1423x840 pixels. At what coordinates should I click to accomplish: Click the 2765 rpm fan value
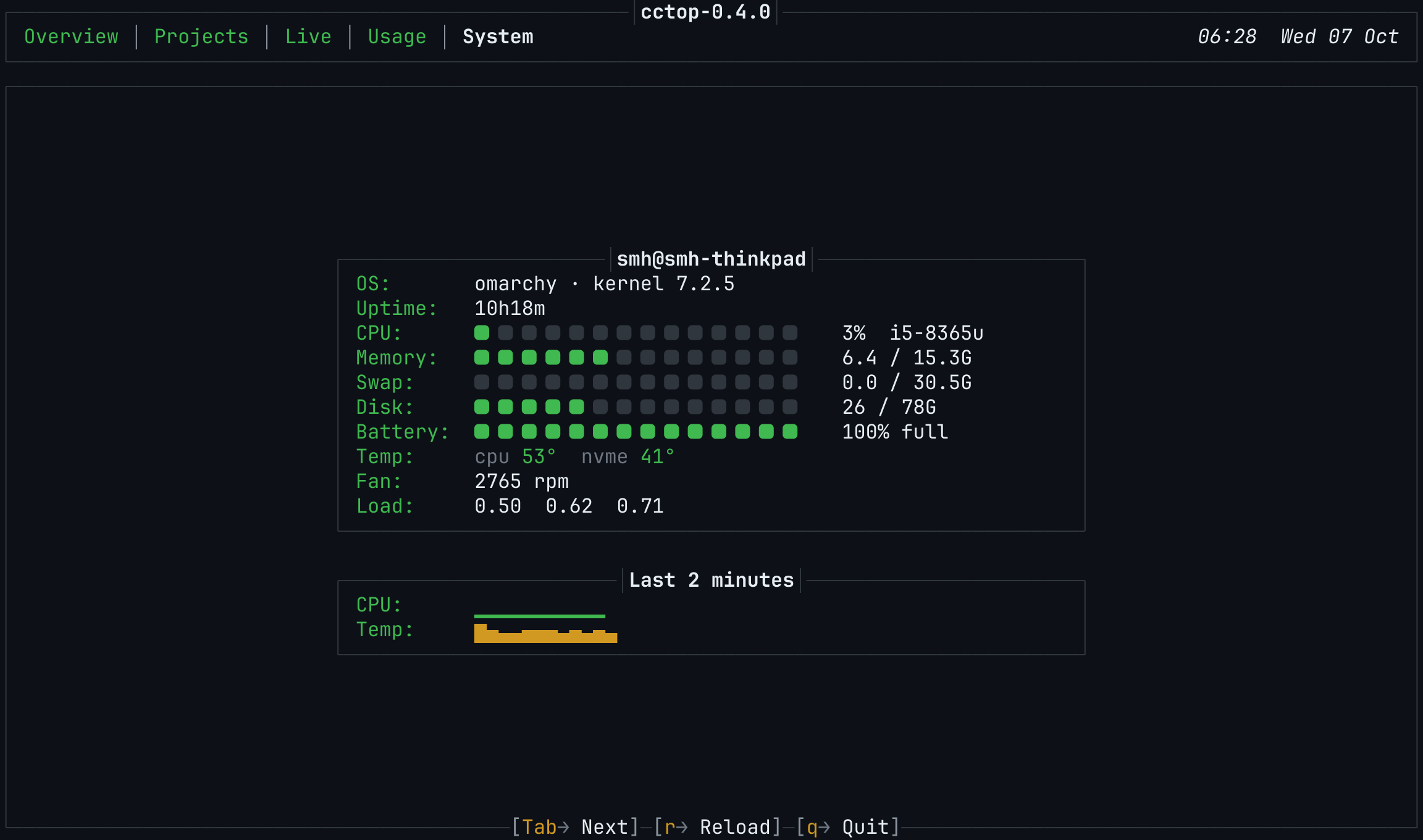[x=521, y=481]
